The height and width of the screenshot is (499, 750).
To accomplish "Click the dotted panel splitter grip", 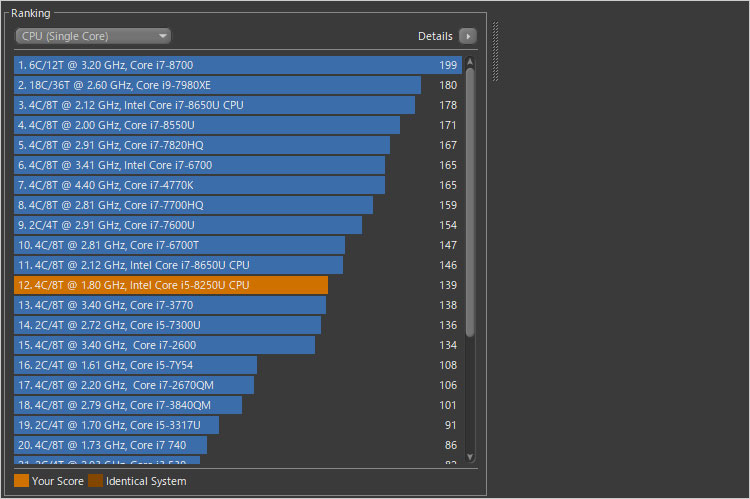I will (496, 52).
